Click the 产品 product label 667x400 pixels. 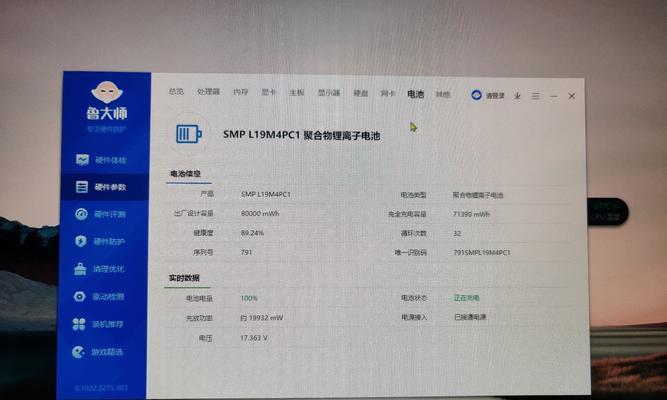[207, 194]
